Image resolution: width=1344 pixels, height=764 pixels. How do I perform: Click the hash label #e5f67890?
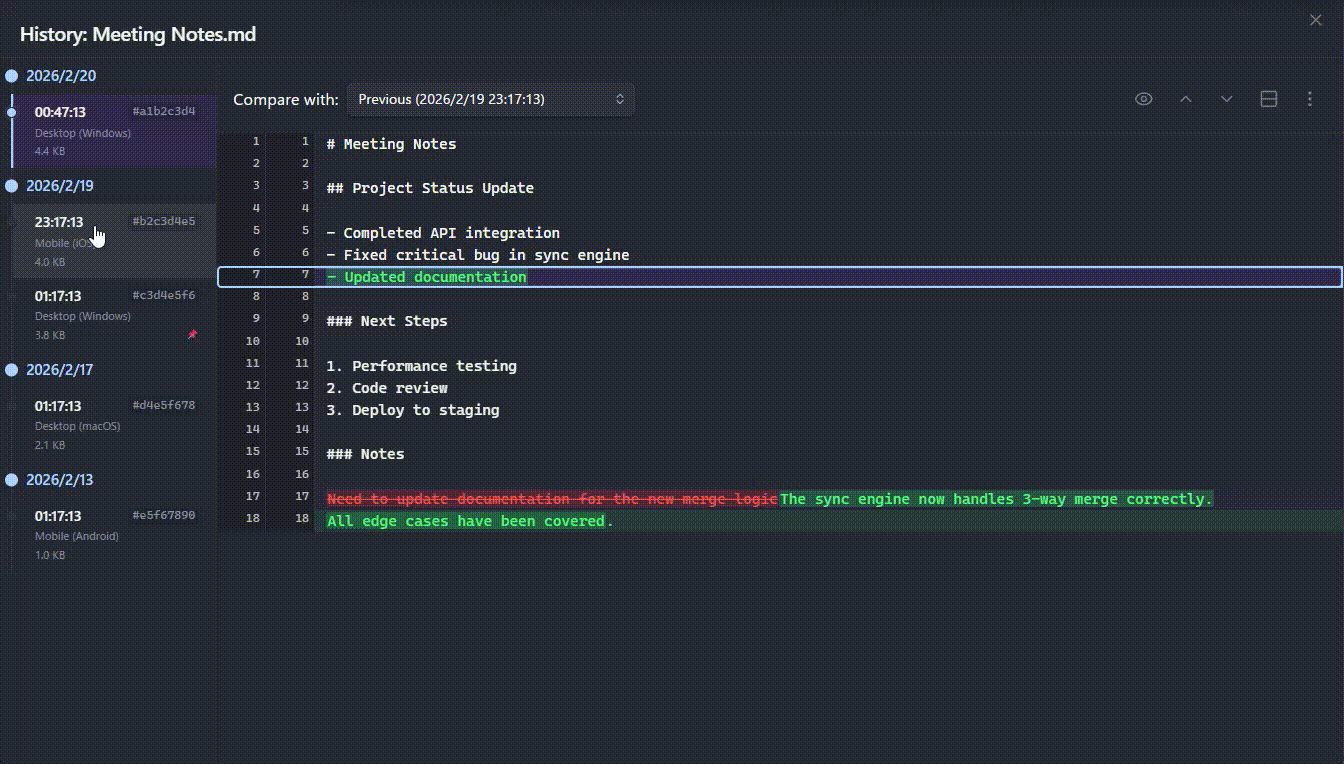[164, 516]
